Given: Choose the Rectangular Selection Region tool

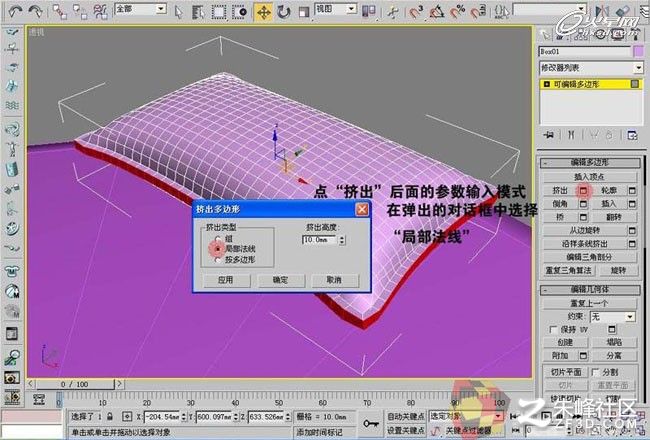Looking at the screenshot, I should pyautogui.click(x=219, y=12).
